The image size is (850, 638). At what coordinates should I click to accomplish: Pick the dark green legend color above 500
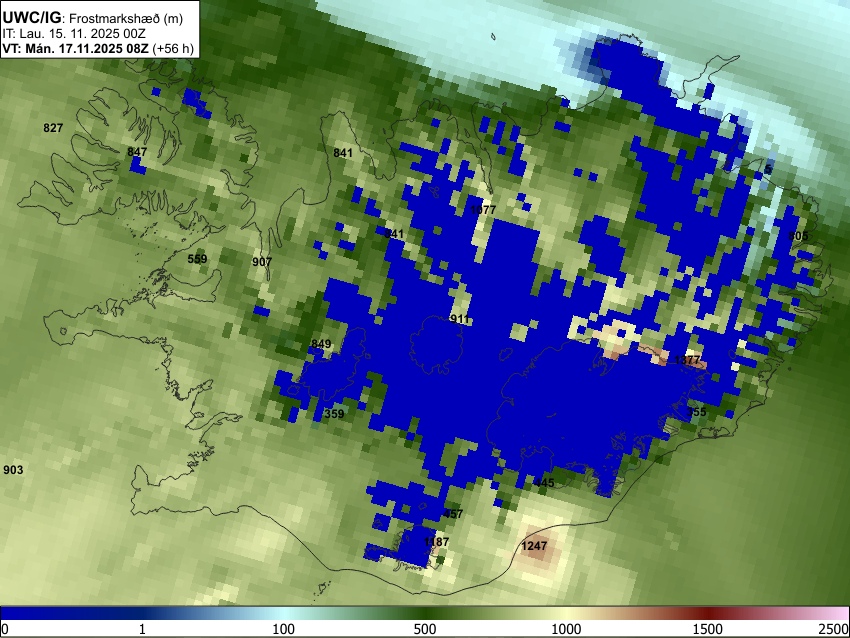pyautogui.click(x=424, y=613)
